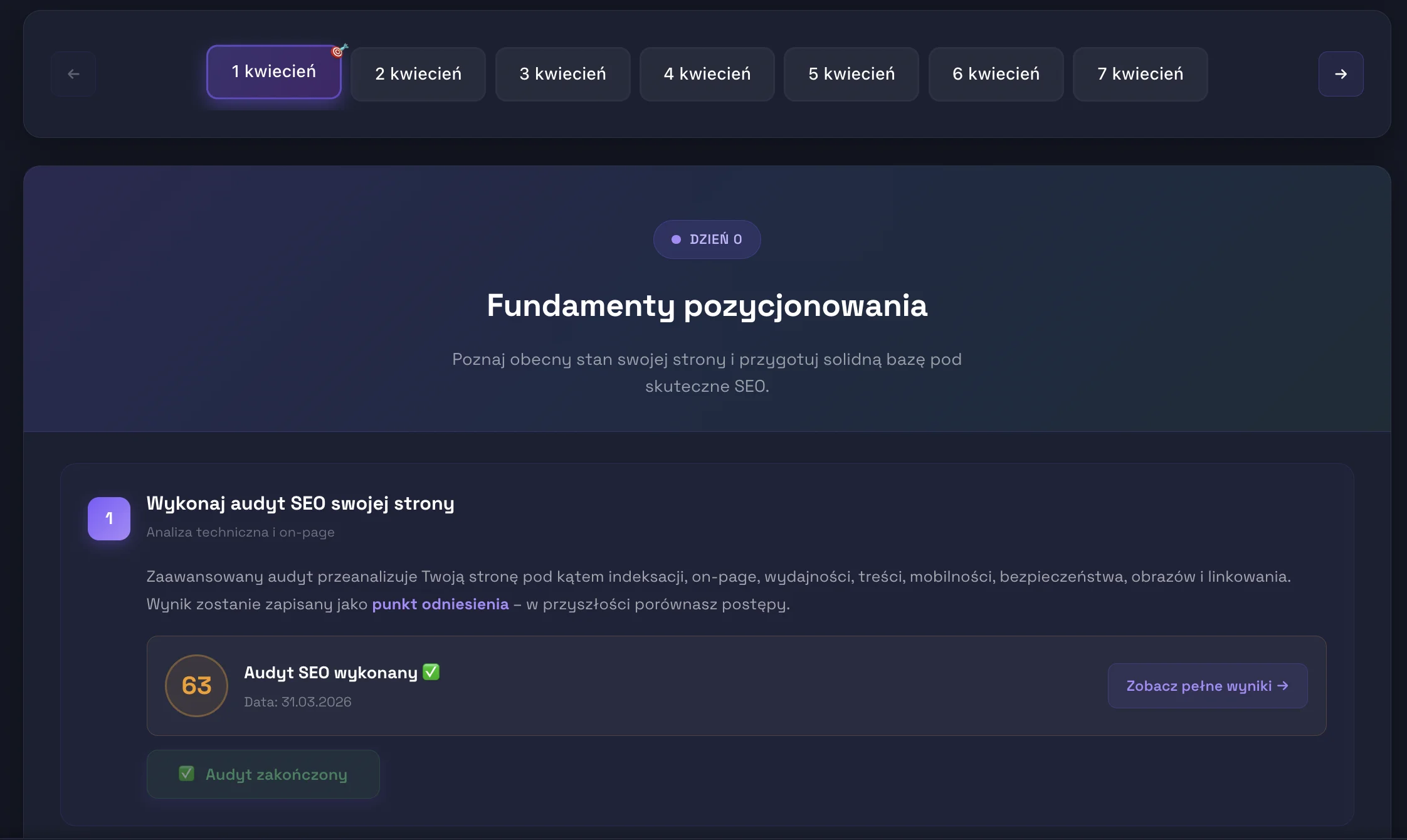This screenshot has height=840, width=1407.
Task: Select the currently active 1 kwiecień tab
Action: 274,71
